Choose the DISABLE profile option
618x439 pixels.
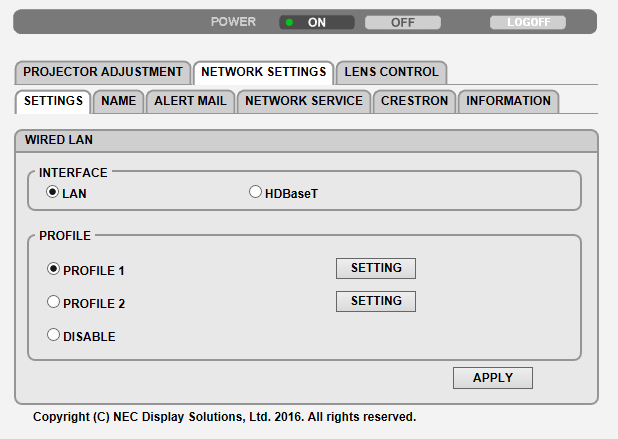coord(53,335)
